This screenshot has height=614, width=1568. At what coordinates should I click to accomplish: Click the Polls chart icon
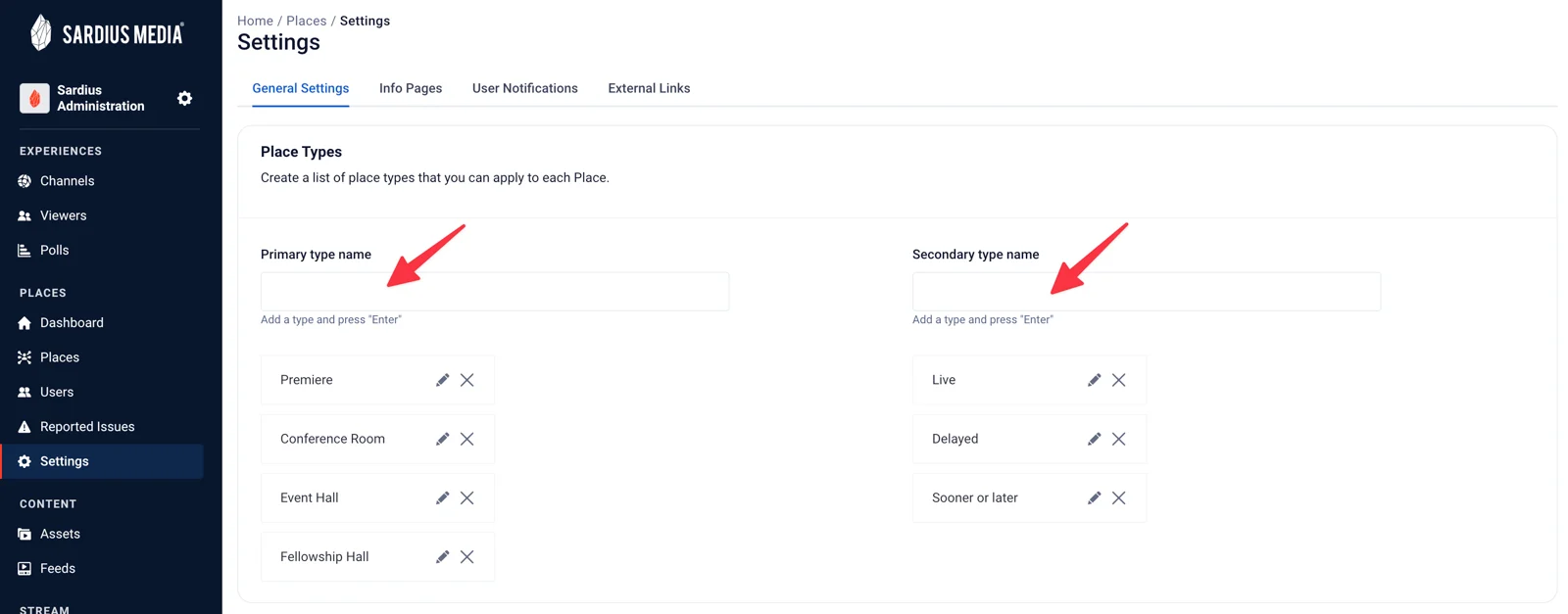[24, 251]
